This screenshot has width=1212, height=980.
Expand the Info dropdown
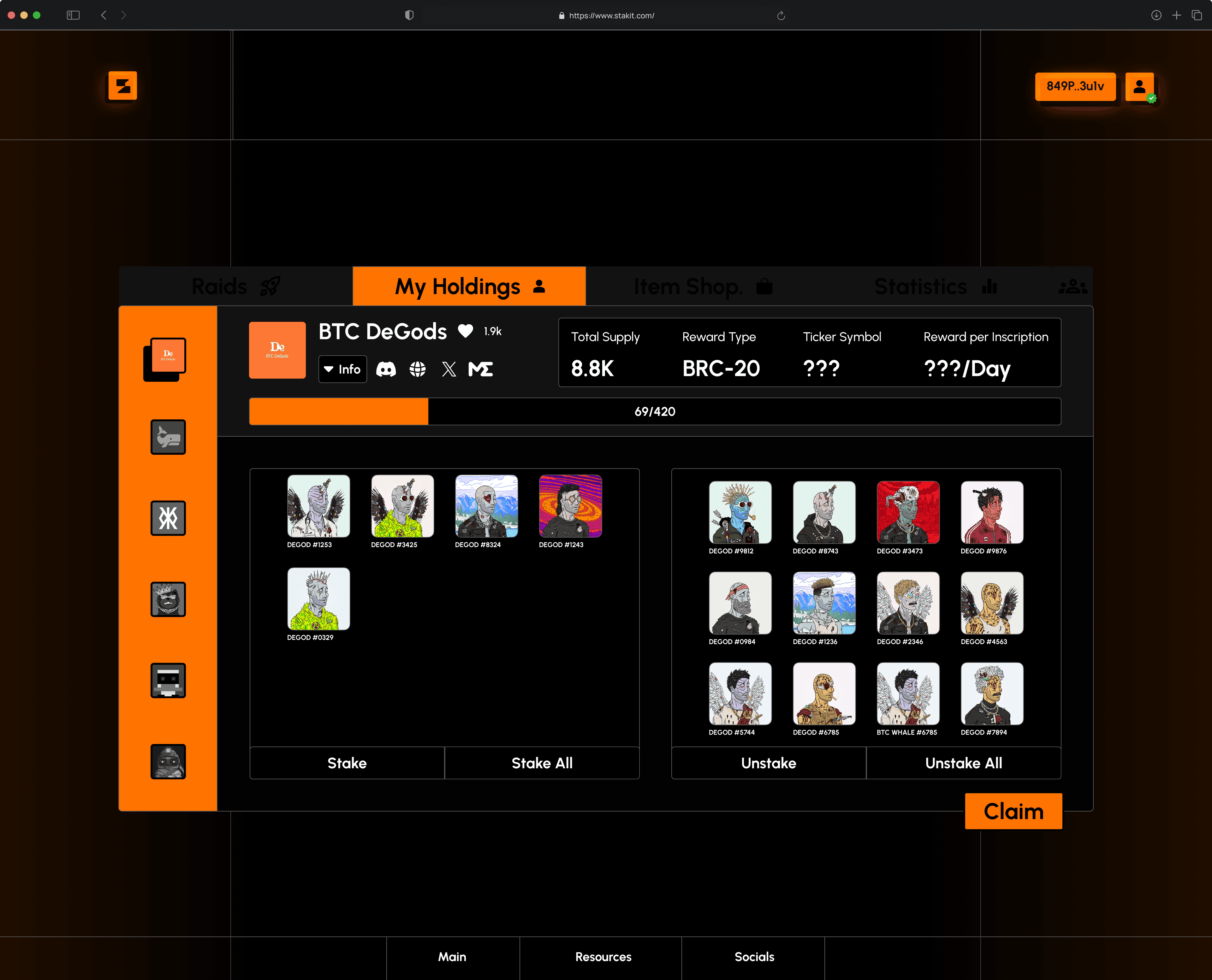pyautogui.click(x=343, y=369)
